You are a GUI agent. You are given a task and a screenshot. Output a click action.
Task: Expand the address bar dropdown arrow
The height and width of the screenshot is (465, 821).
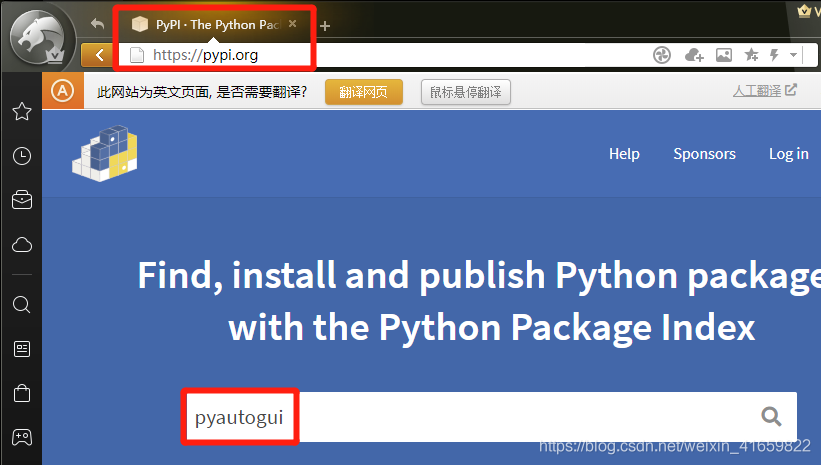[x=793, y=54]
